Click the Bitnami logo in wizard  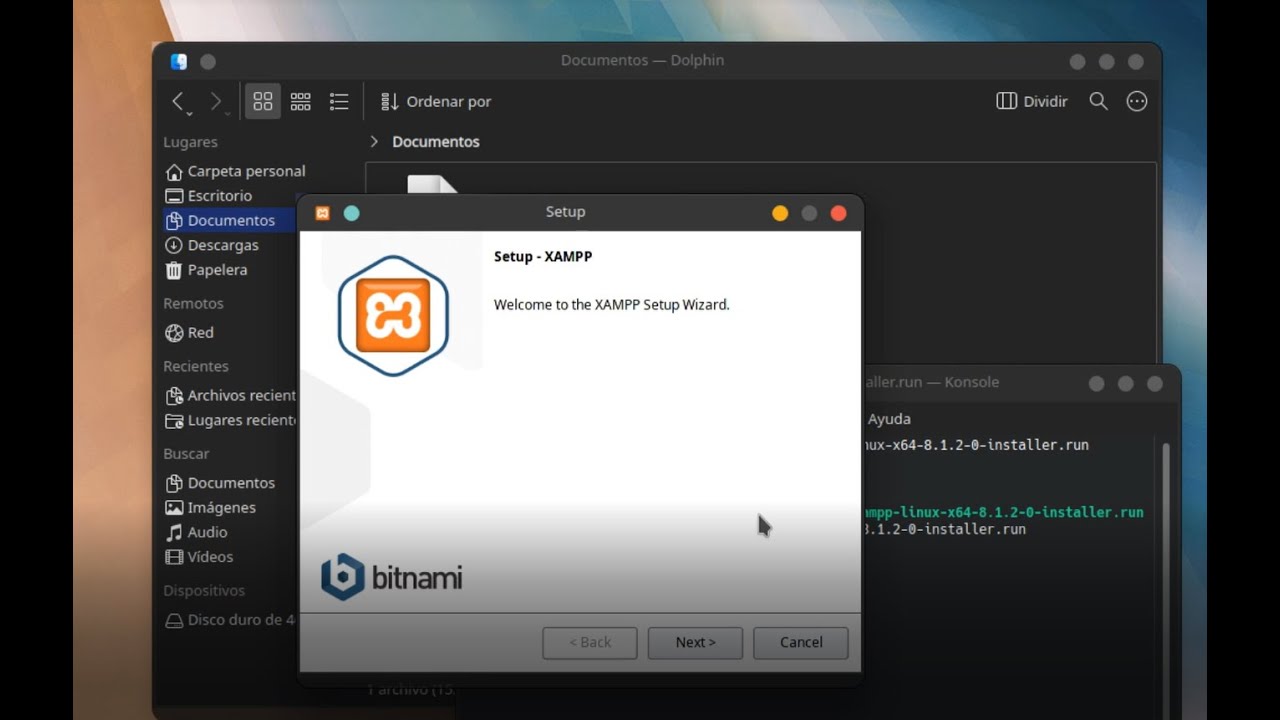[x=391, y=577]
